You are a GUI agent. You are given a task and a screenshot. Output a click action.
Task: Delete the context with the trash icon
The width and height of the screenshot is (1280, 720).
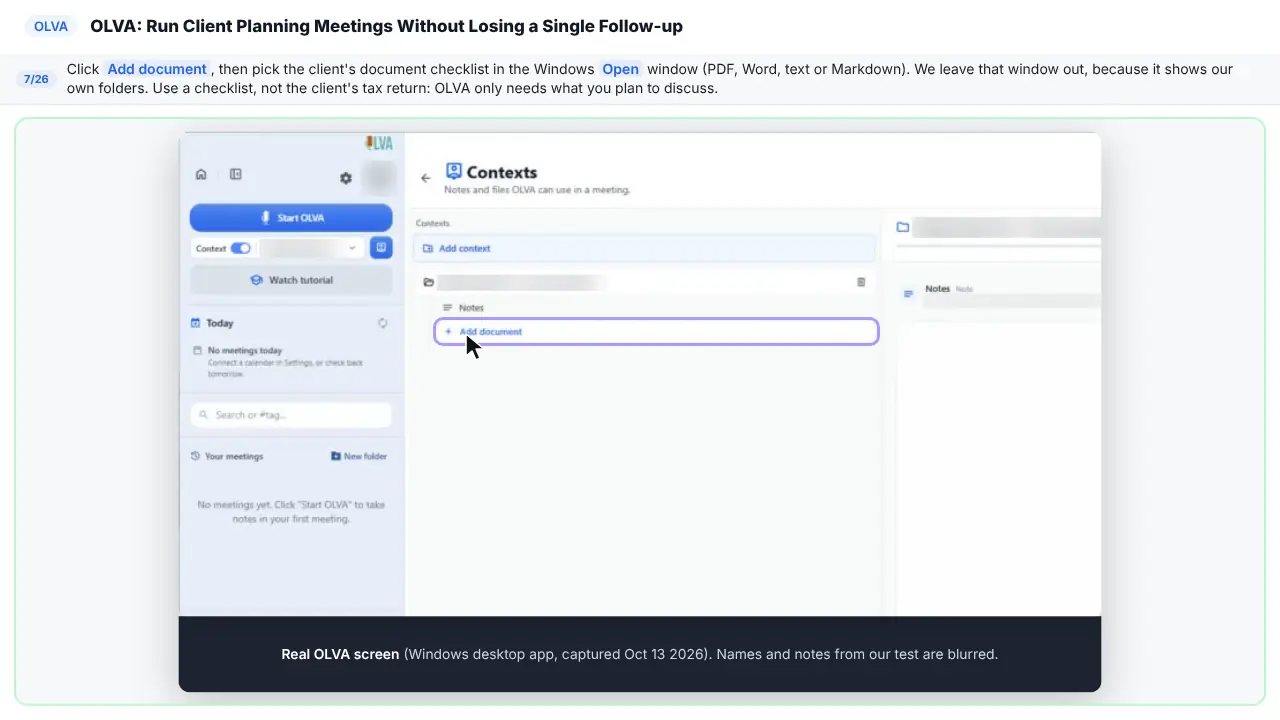coord(861,282)
